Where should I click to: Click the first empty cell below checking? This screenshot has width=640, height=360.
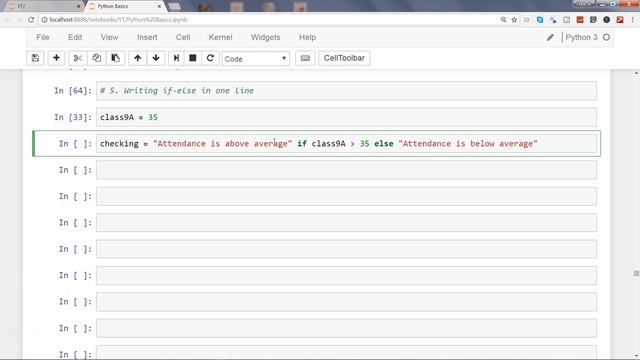[346, 170]
